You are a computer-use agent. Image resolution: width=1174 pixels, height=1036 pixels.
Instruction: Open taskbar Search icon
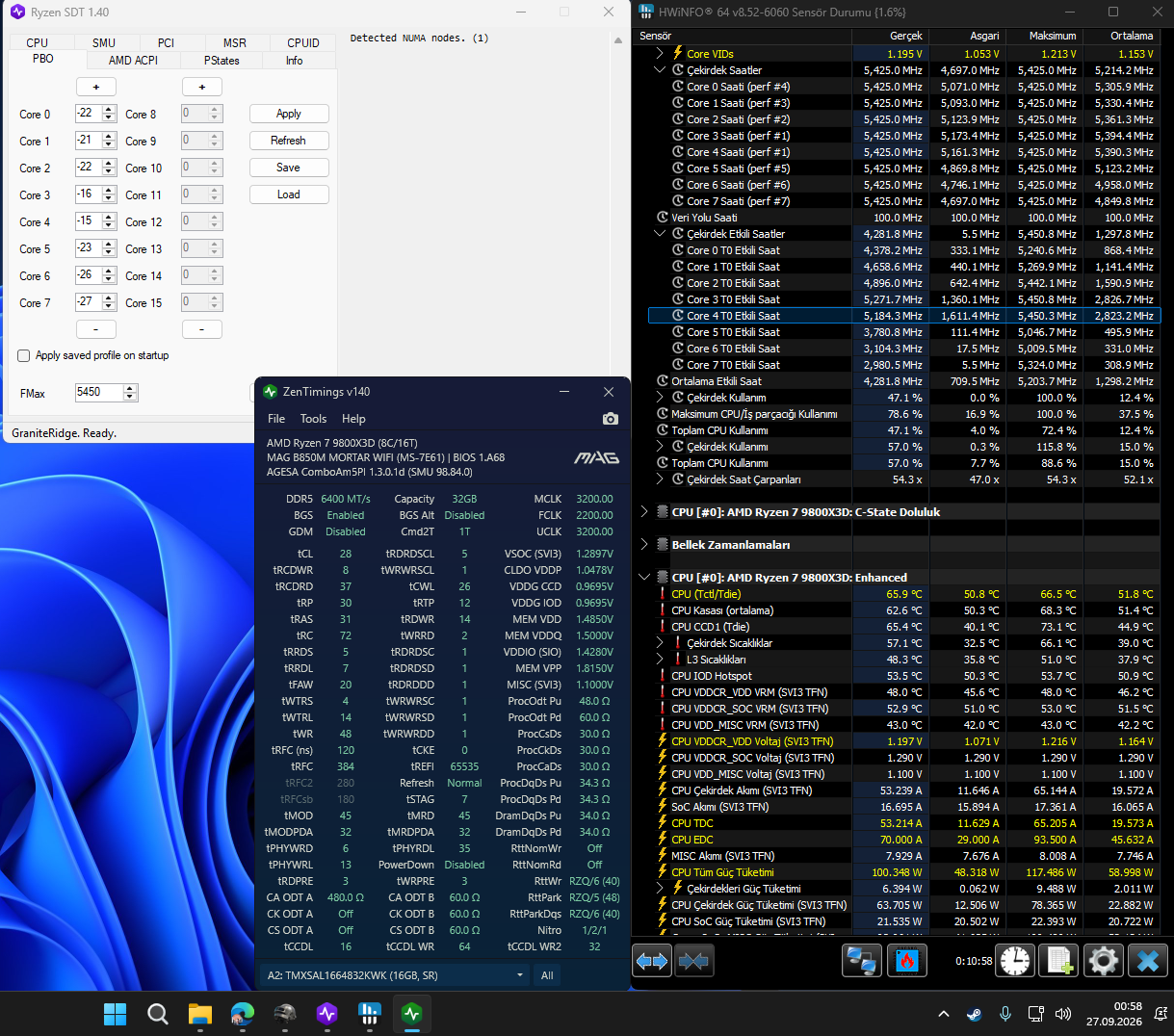157,1013
